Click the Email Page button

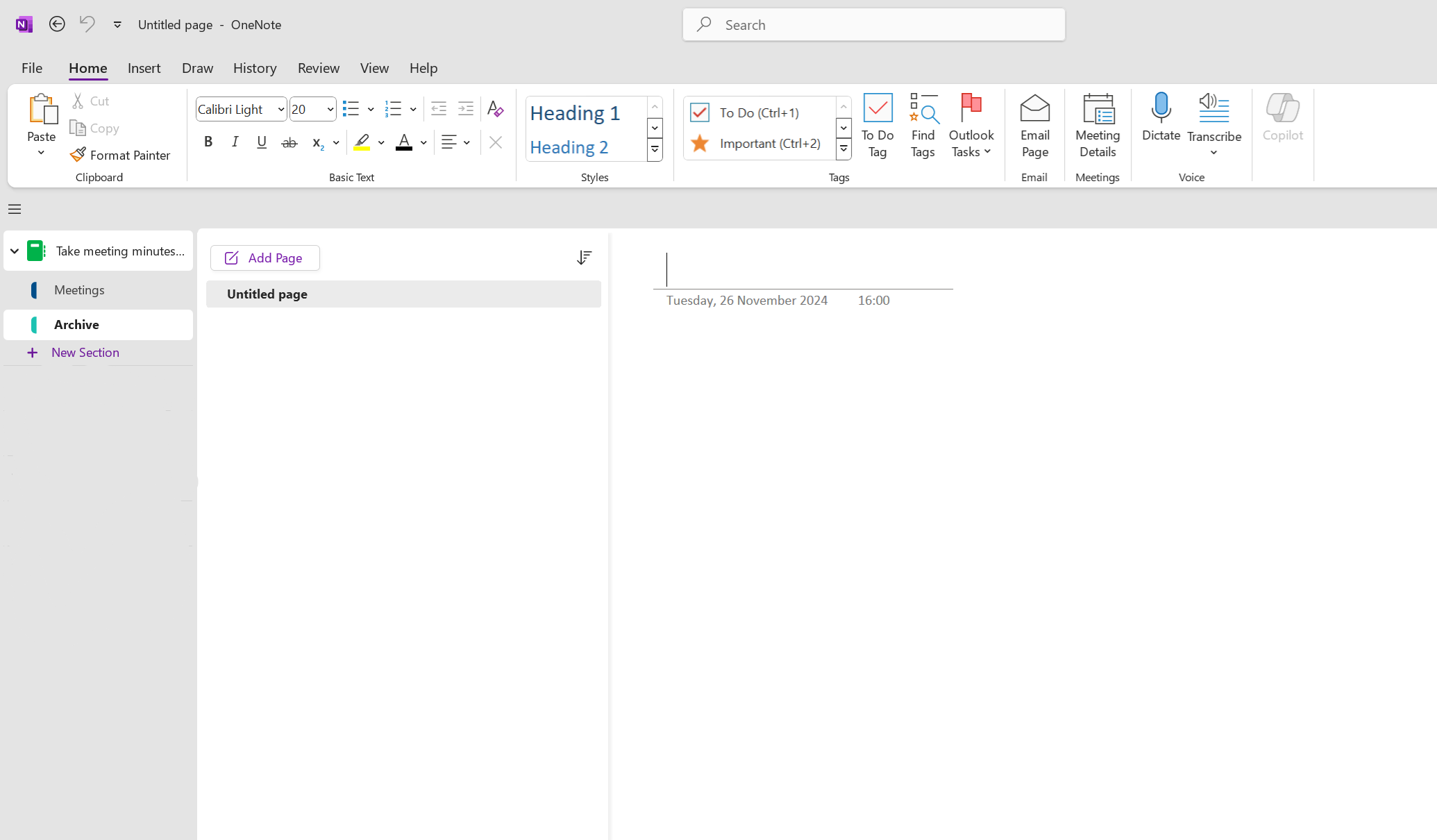(1034, 126)
